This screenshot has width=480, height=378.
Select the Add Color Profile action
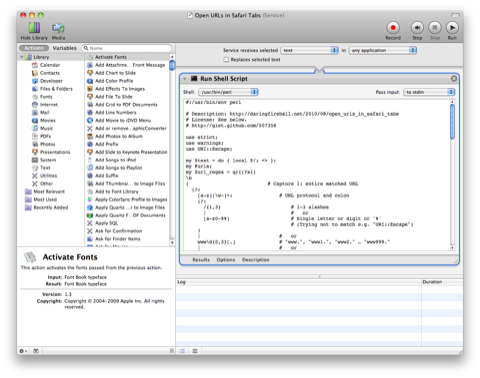(x=114, y=81)
